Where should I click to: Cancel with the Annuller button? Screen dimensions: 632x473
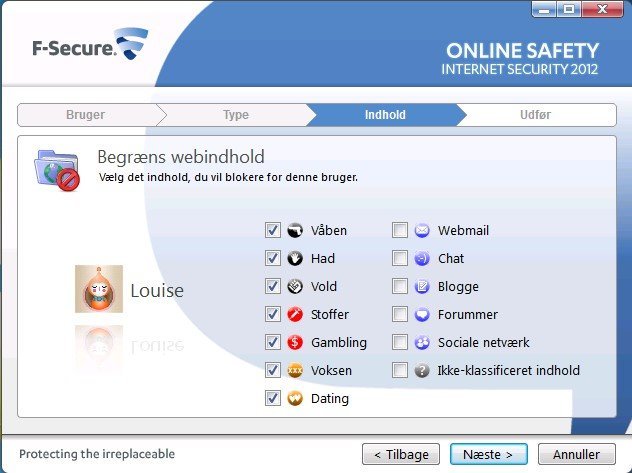(576, 454)
